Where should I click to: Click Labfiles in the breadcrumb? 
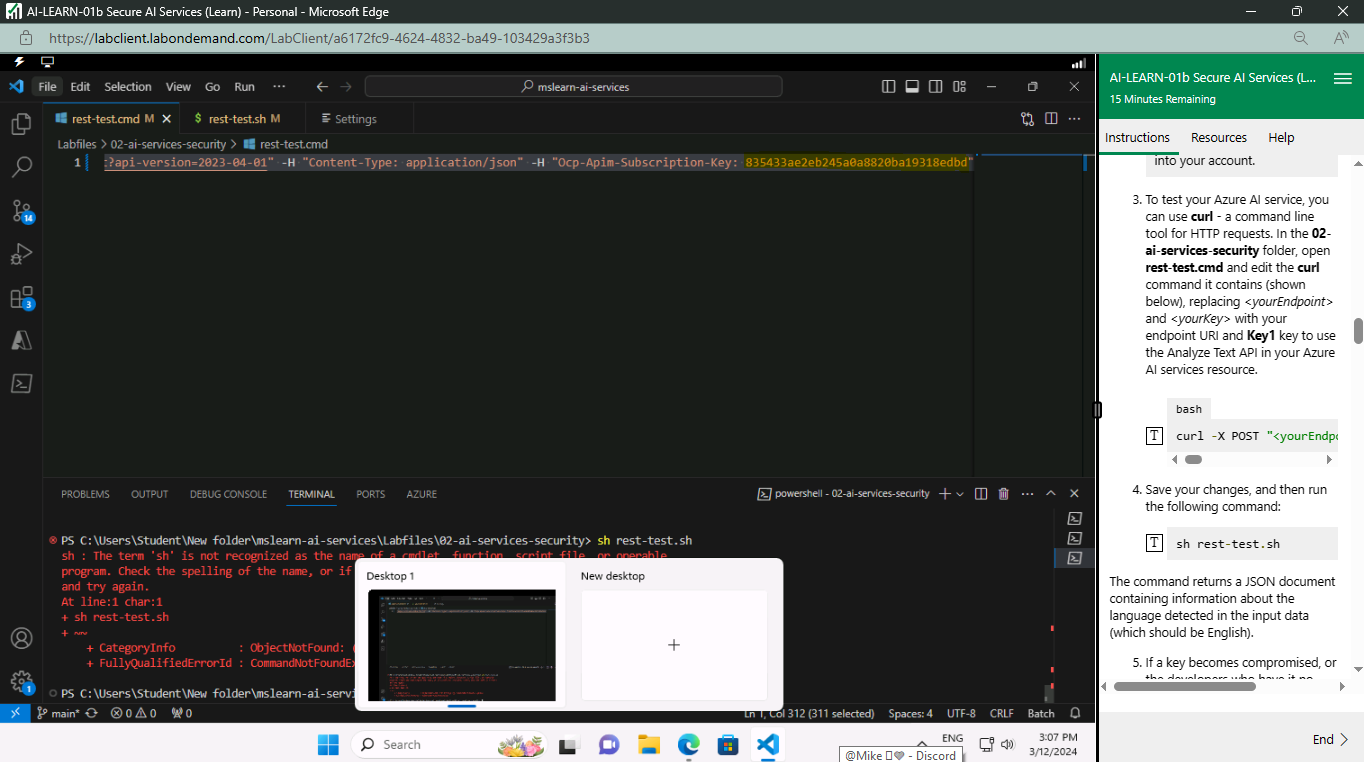tap(77, 144)
